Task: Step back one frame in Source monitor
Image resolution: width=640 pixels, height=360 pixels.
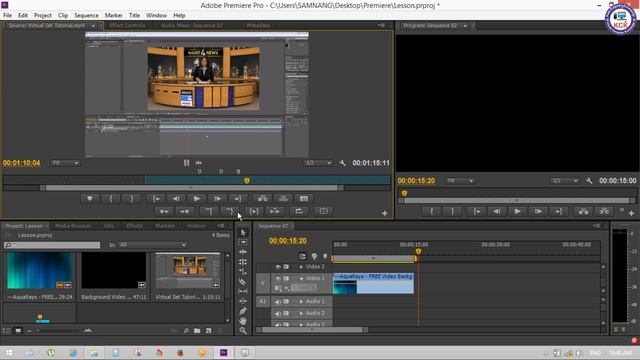Action: pos(176,199)
